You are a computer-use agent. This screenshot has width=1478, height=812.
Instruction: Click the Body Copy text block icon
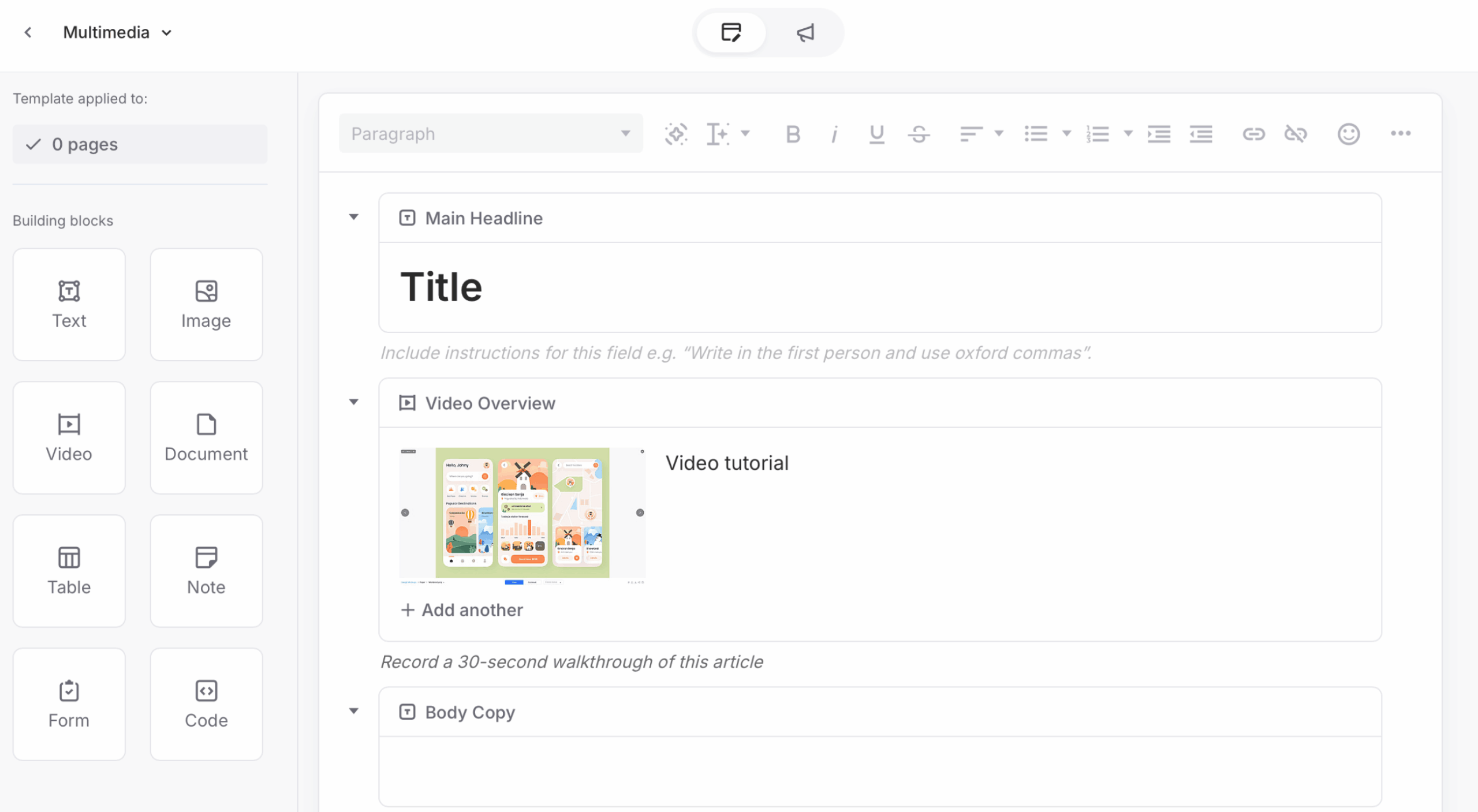click(407, 712)
